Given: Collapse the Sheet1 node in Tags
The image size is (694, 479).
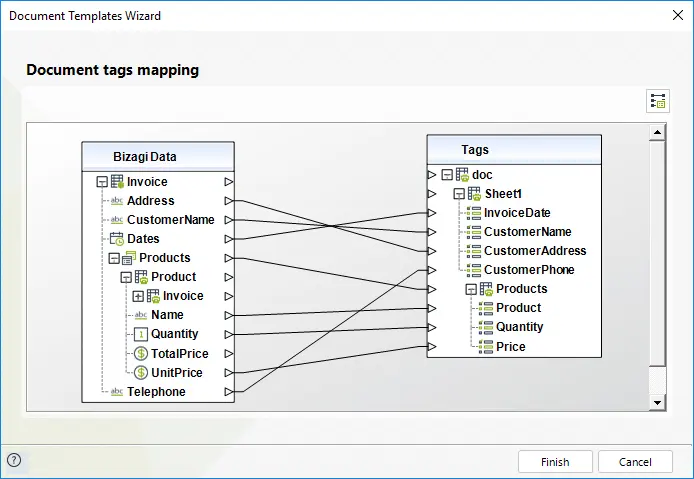Looking at the screenshot, I should click(x=459, y=194).
